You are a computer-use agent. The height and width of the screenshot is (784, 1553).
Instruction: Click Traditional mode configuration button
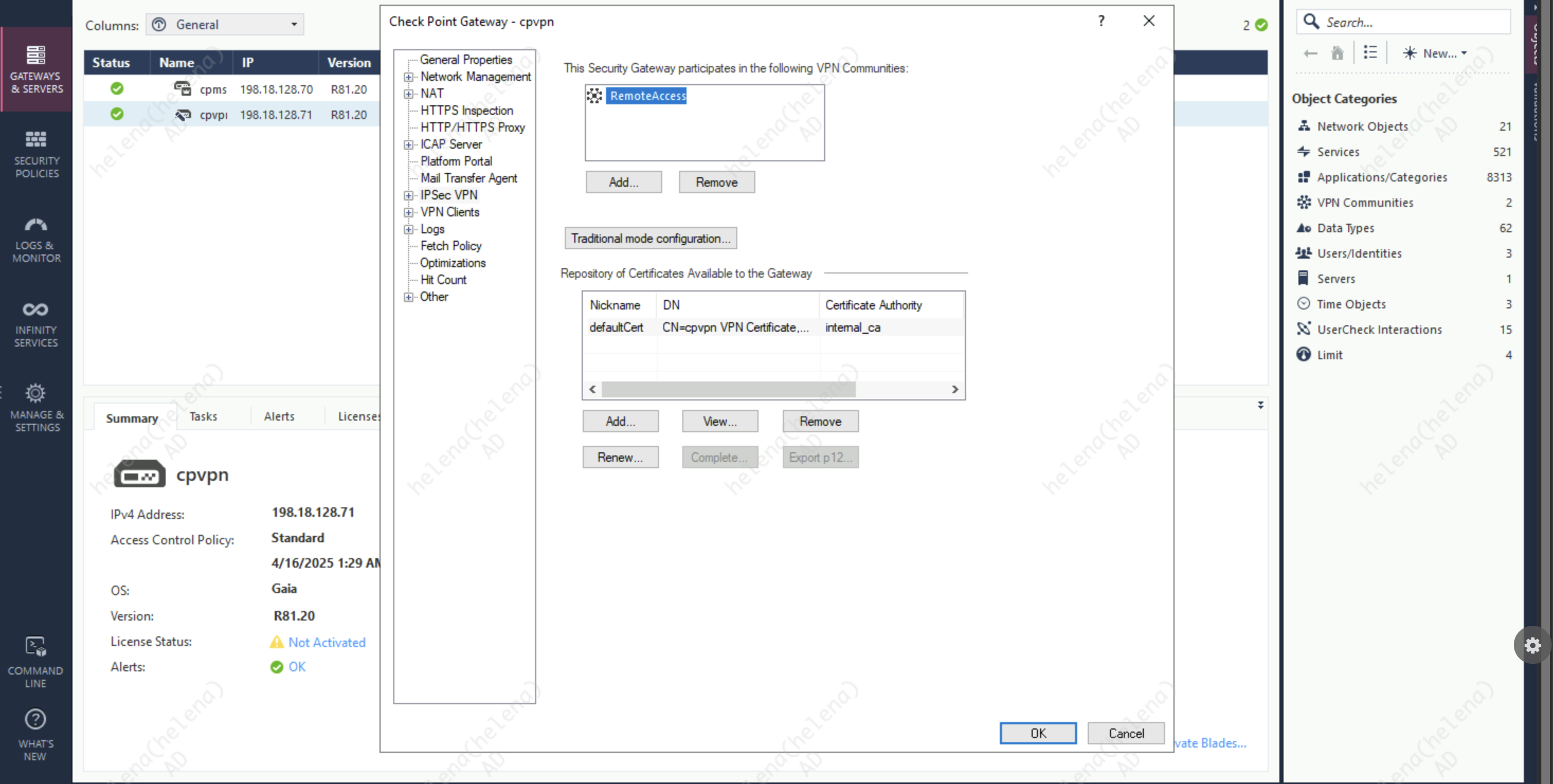651,238
